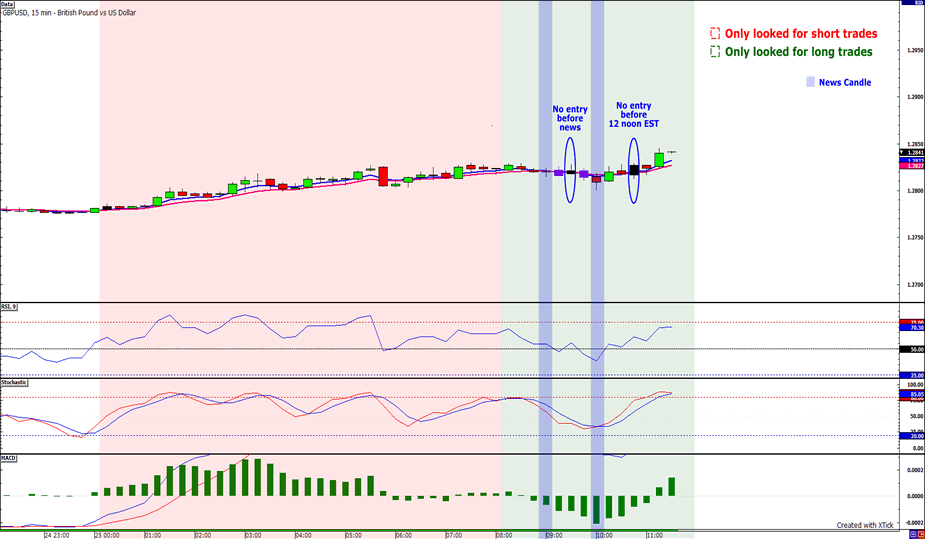
Task: Click the 1.2950 price axis label
Action: click(915, 50)
